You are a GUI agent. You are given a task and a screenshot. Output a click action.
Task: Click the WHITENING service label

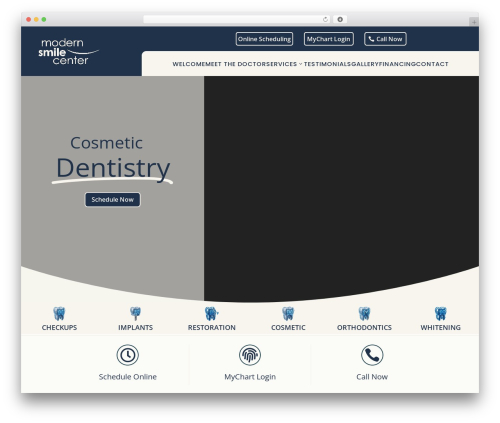point(441,328)
